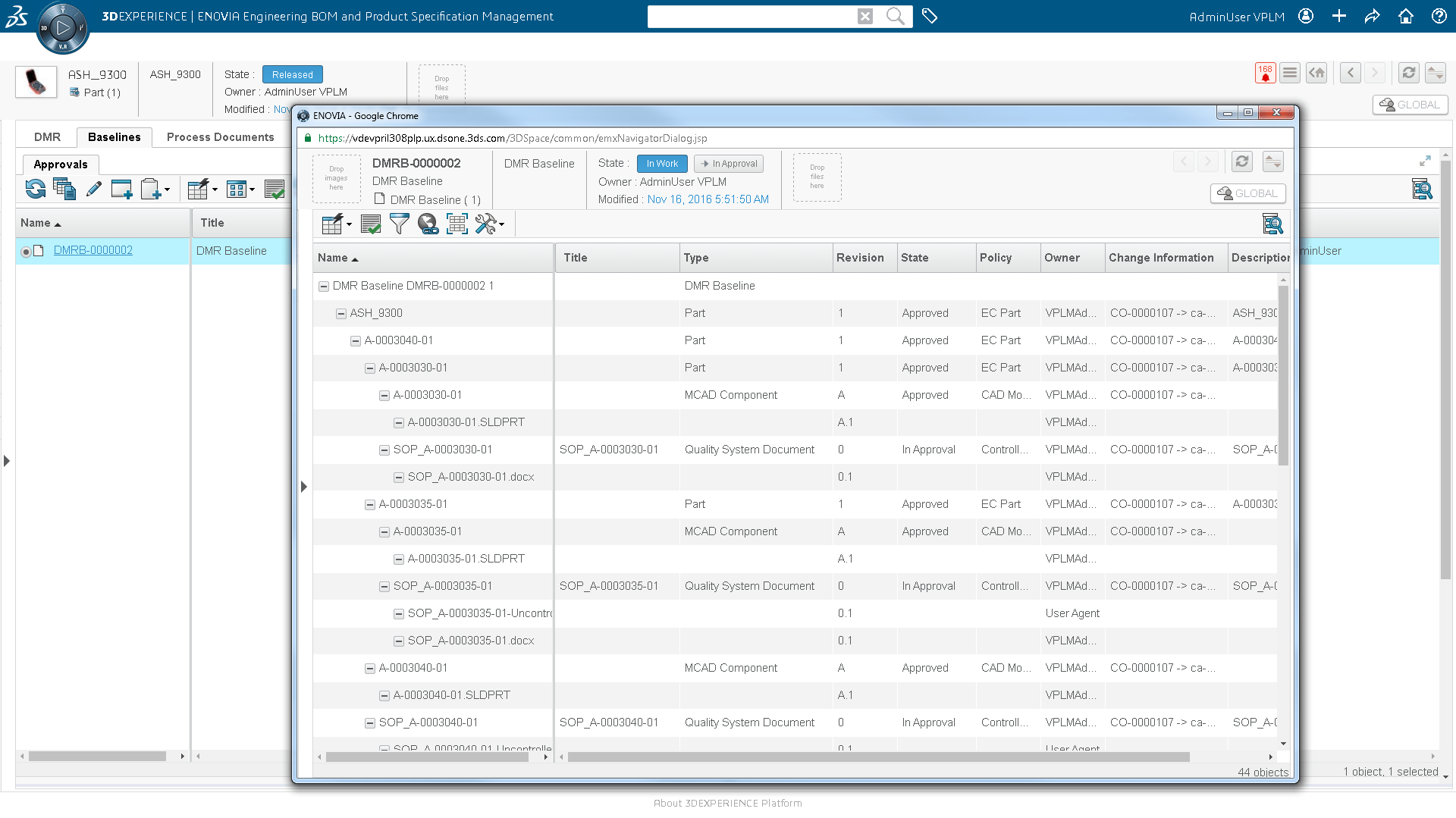The image size is (1456, 818).
Task: Click the ASH_9300 part thumbnail image
Action: (x=36, y=82)
